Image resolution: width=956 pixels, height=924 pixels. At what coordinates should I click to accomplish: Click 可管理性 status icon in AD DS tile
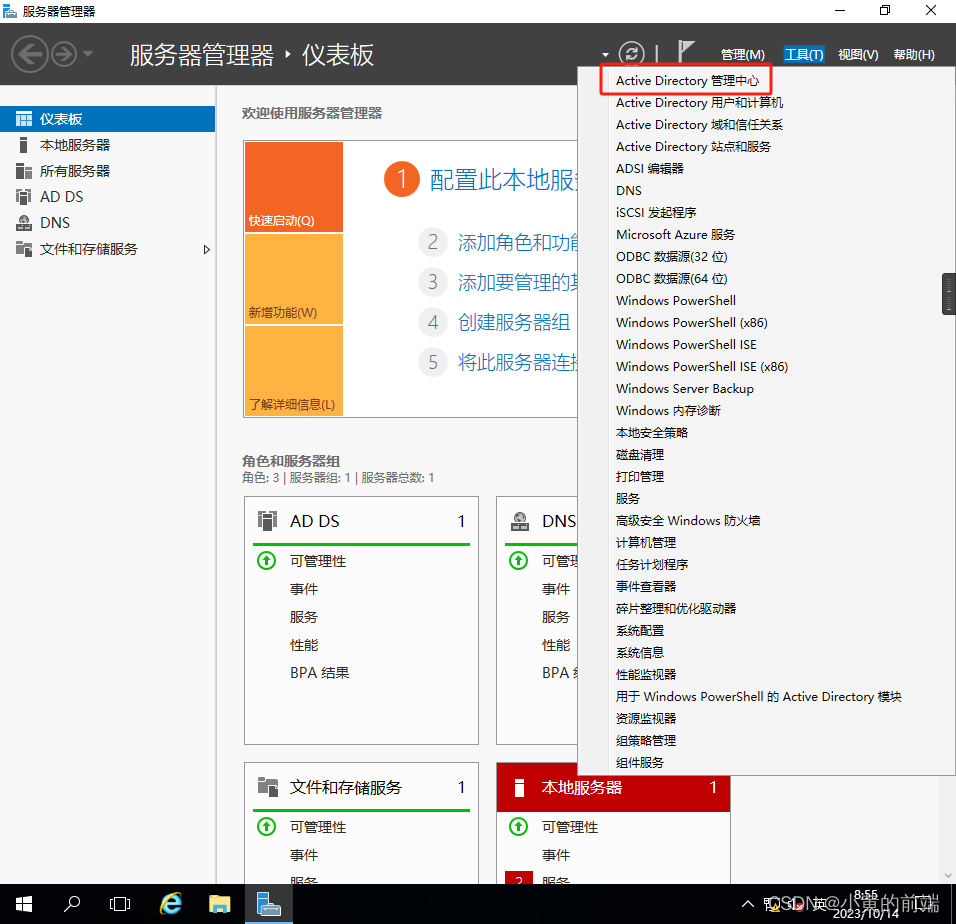click(x=266, y=560)
